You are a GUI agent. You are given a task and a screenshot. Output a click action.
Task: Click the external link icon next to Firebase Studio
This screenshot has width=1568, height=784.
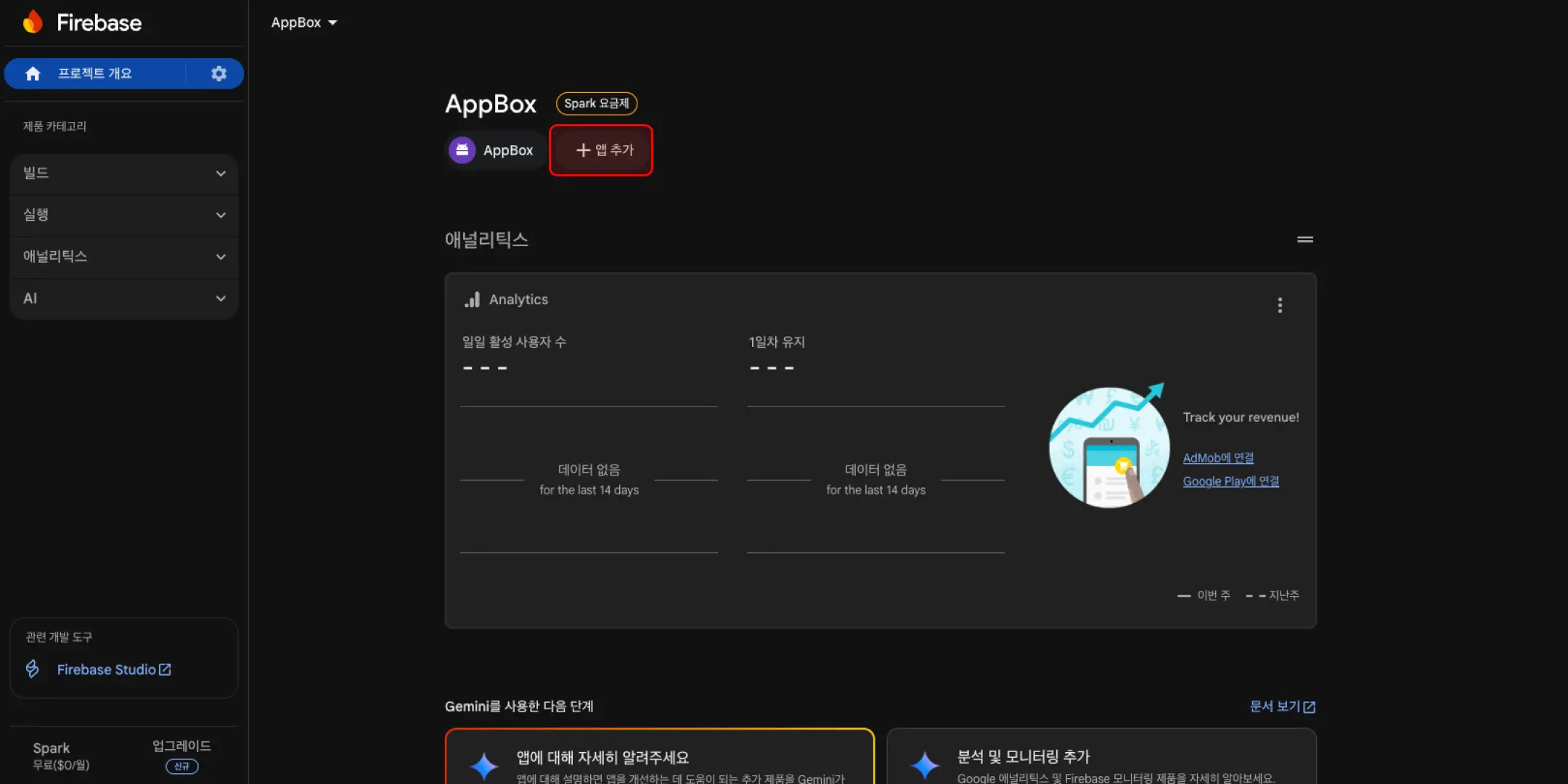[166, 669]
